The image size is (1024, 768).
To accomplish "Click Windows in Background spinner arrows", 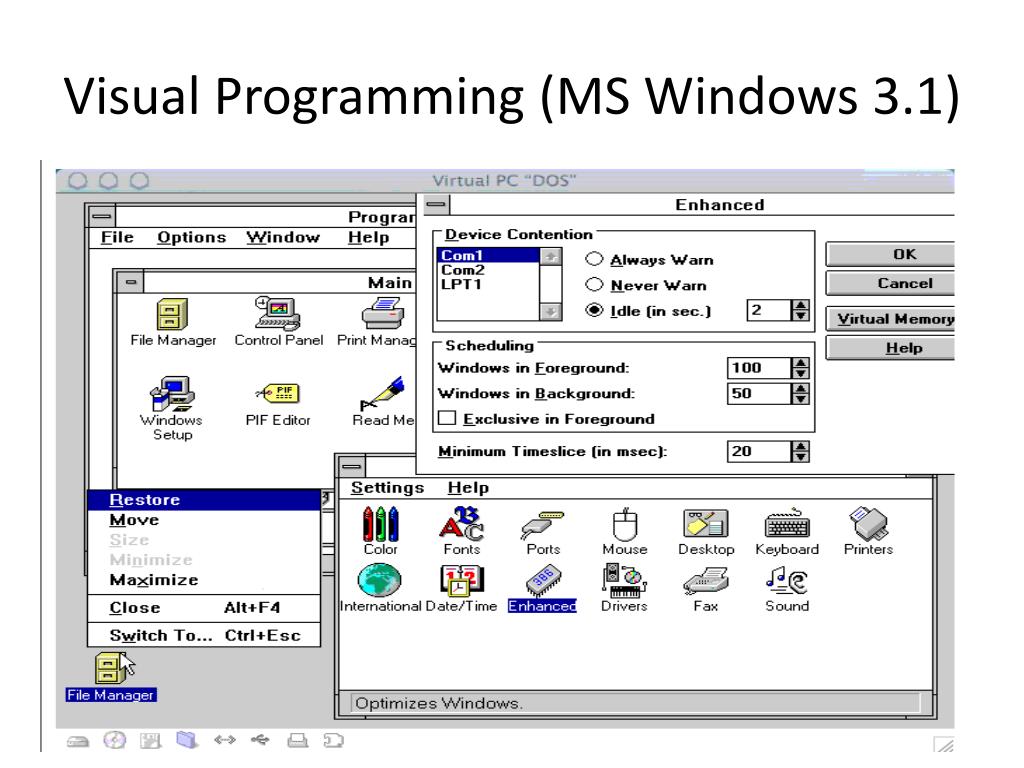I will coord(800,393).
